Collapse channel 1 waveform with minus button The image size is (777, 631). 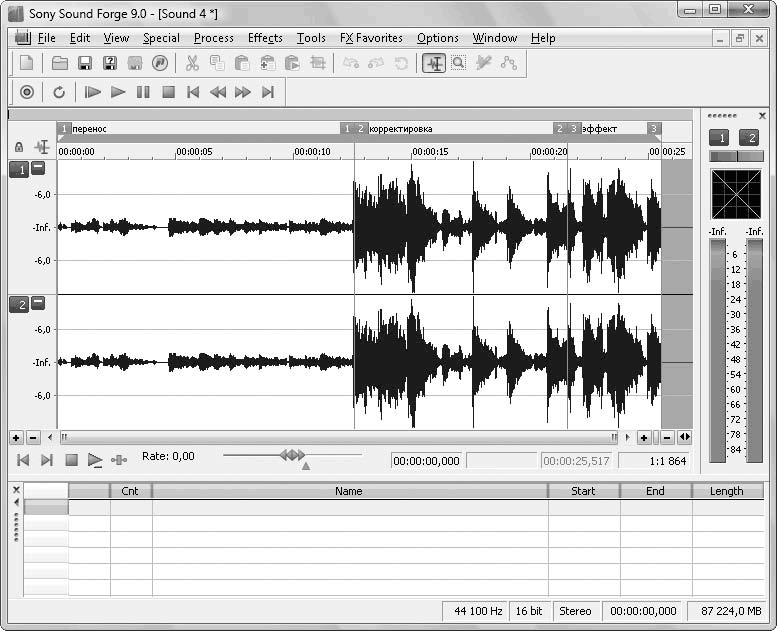pyautogui.click(x=38, y=168)
